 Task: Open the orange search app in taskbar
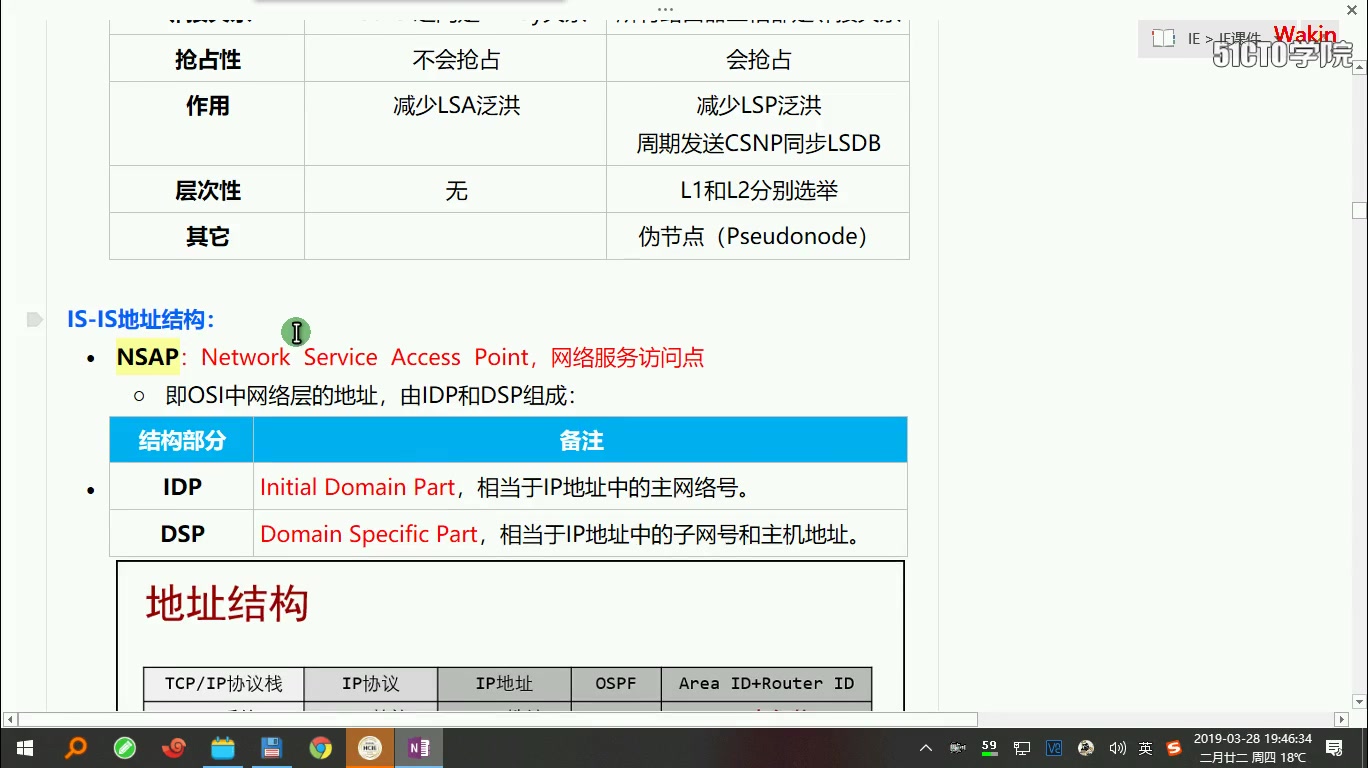click(75, 748)
